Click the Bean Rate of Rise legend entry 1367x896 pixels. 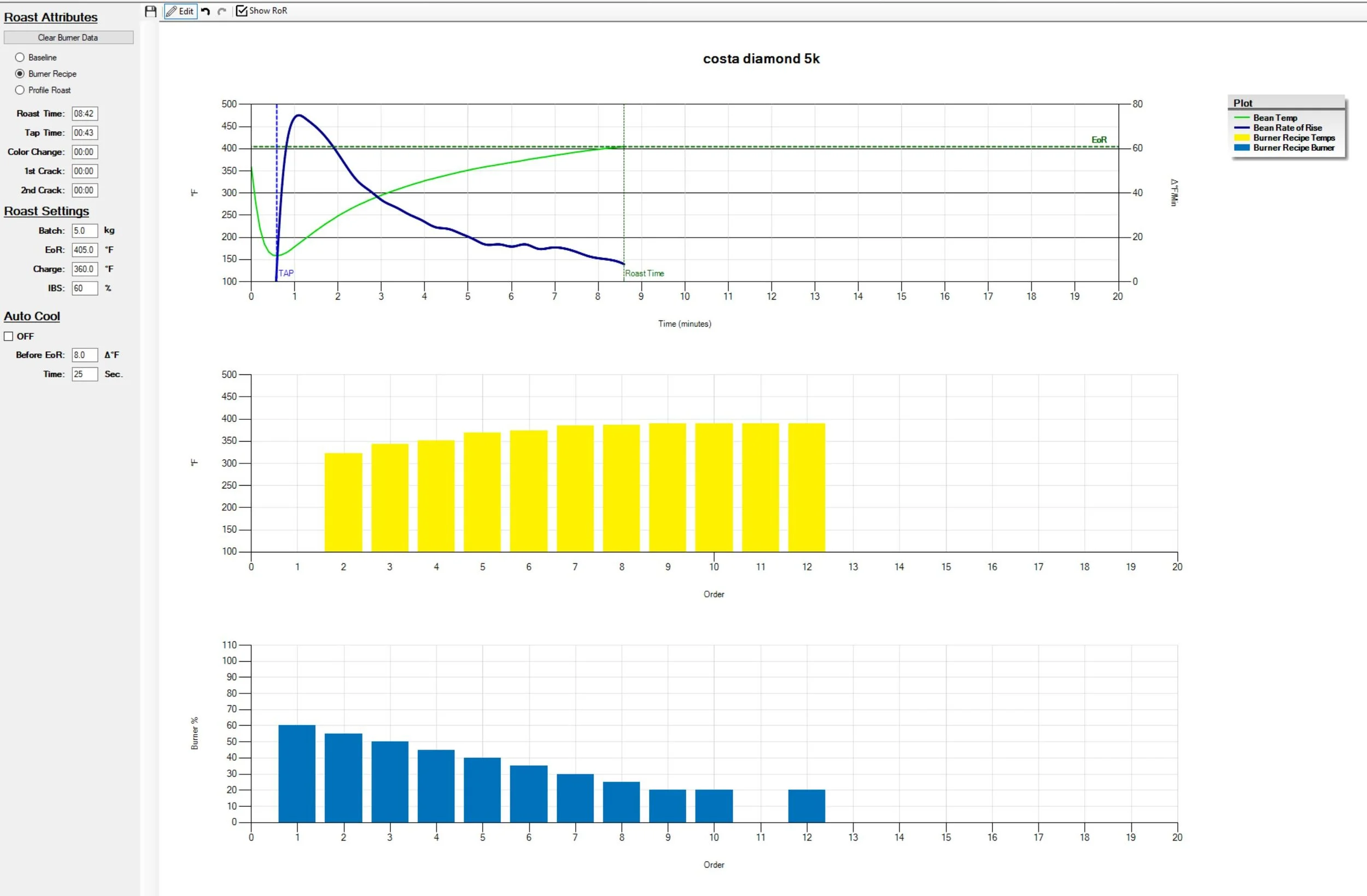(1287, 128)
